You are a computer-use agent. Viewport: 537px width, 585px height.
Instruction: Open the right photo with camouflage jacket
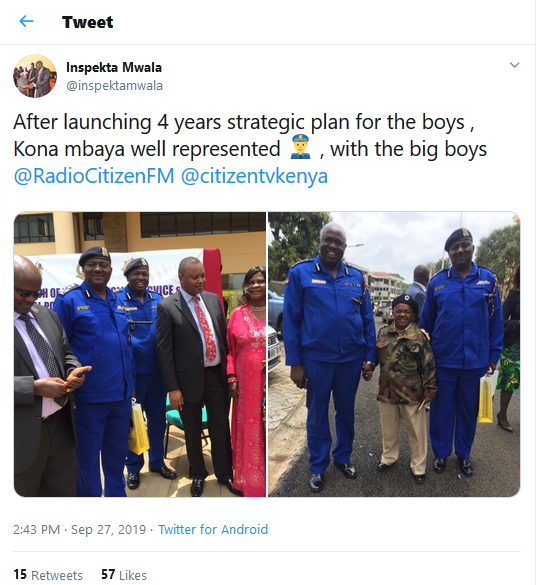(x=394, y=354)
